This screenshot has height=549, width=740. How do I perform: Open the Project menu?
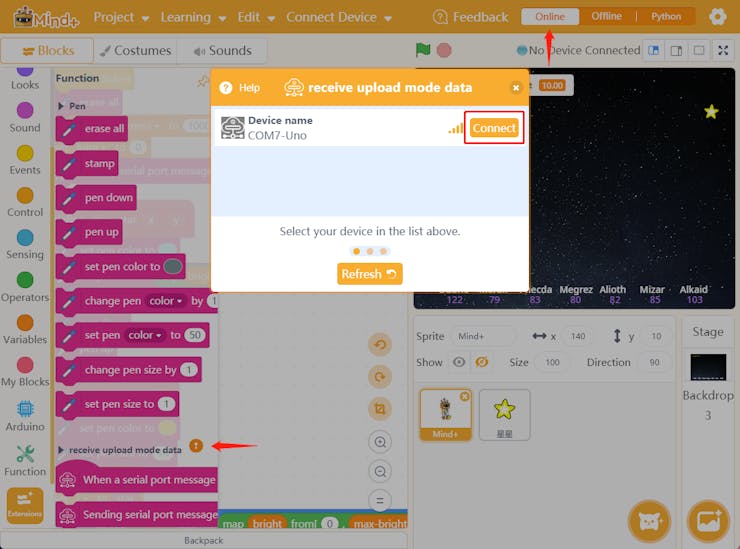pos(121,17)
